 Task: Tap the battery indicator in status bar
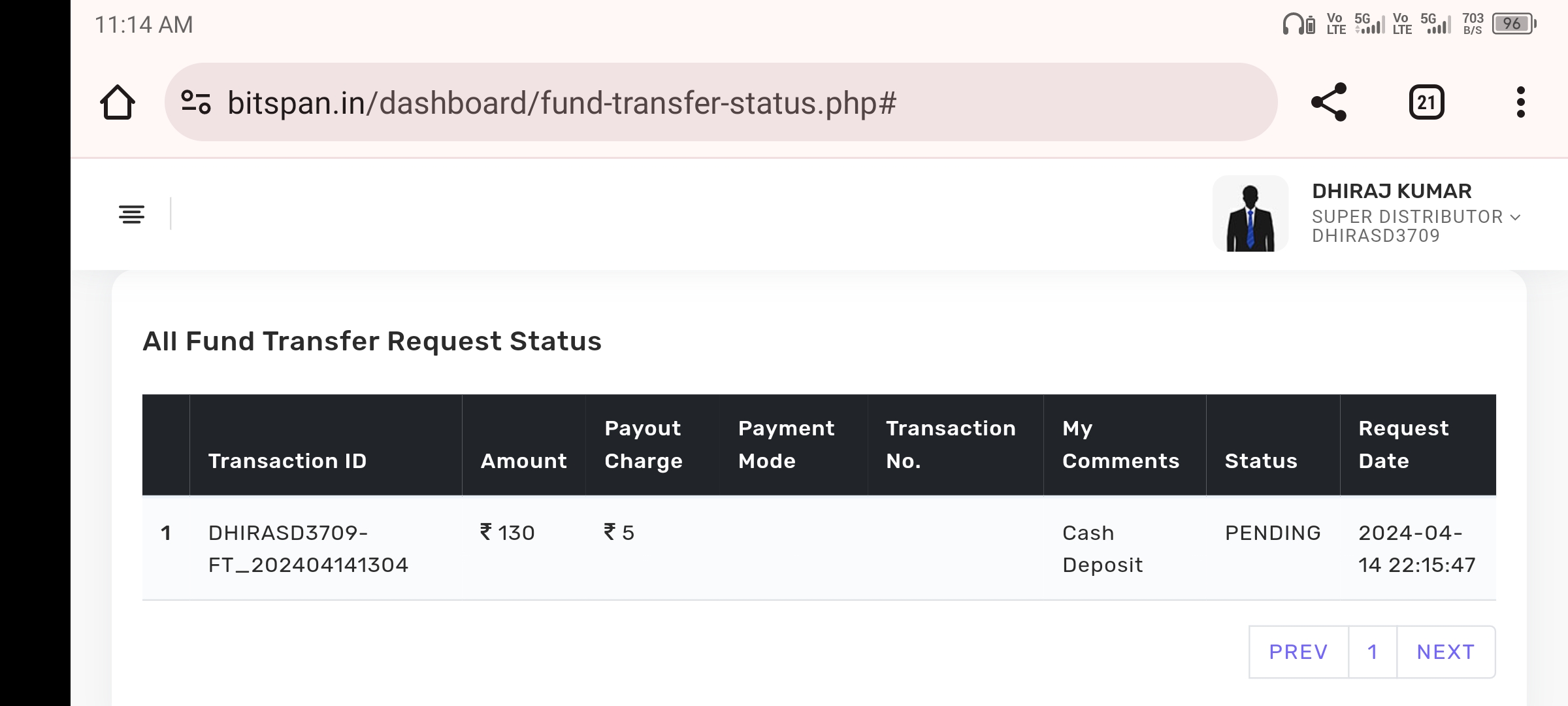1513,24
